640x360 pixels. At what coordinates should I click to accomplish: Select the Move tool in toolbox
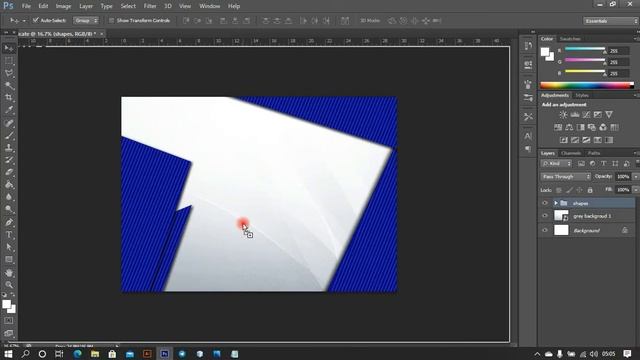tap(9, 49)
